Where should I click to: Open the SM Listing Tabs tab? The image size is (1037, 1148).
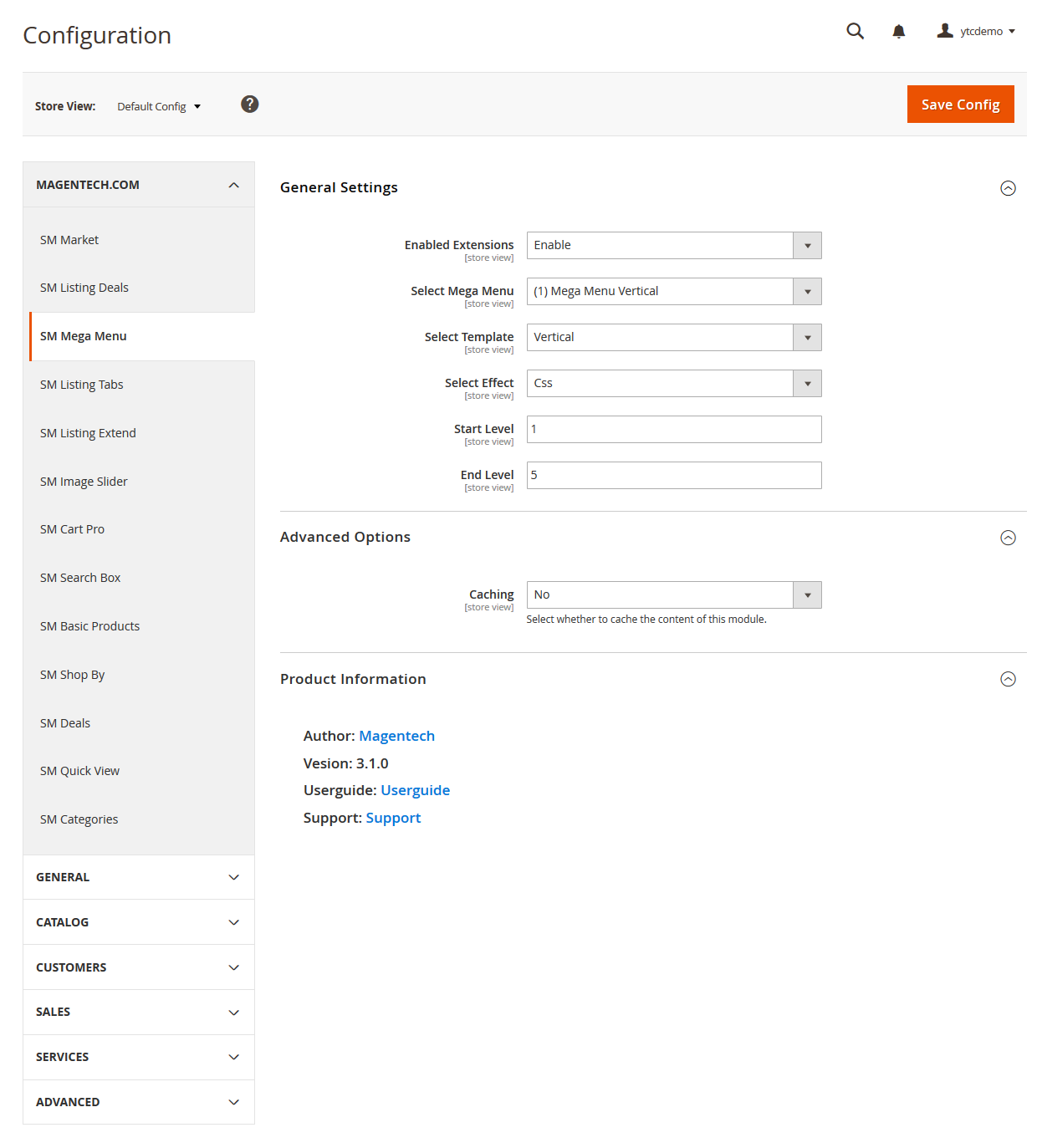pyautogui.click(x=139, y=385)
